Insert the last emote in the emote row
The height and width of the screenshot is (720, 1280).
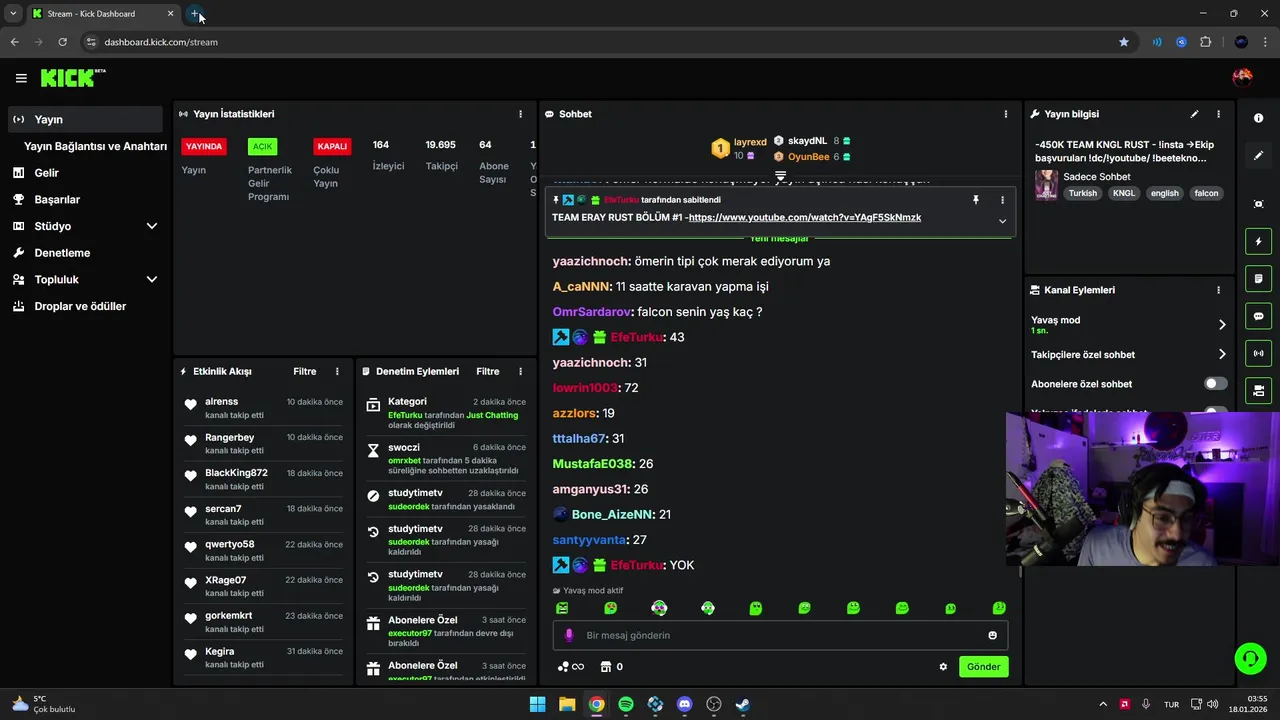(x=999, y=608)
